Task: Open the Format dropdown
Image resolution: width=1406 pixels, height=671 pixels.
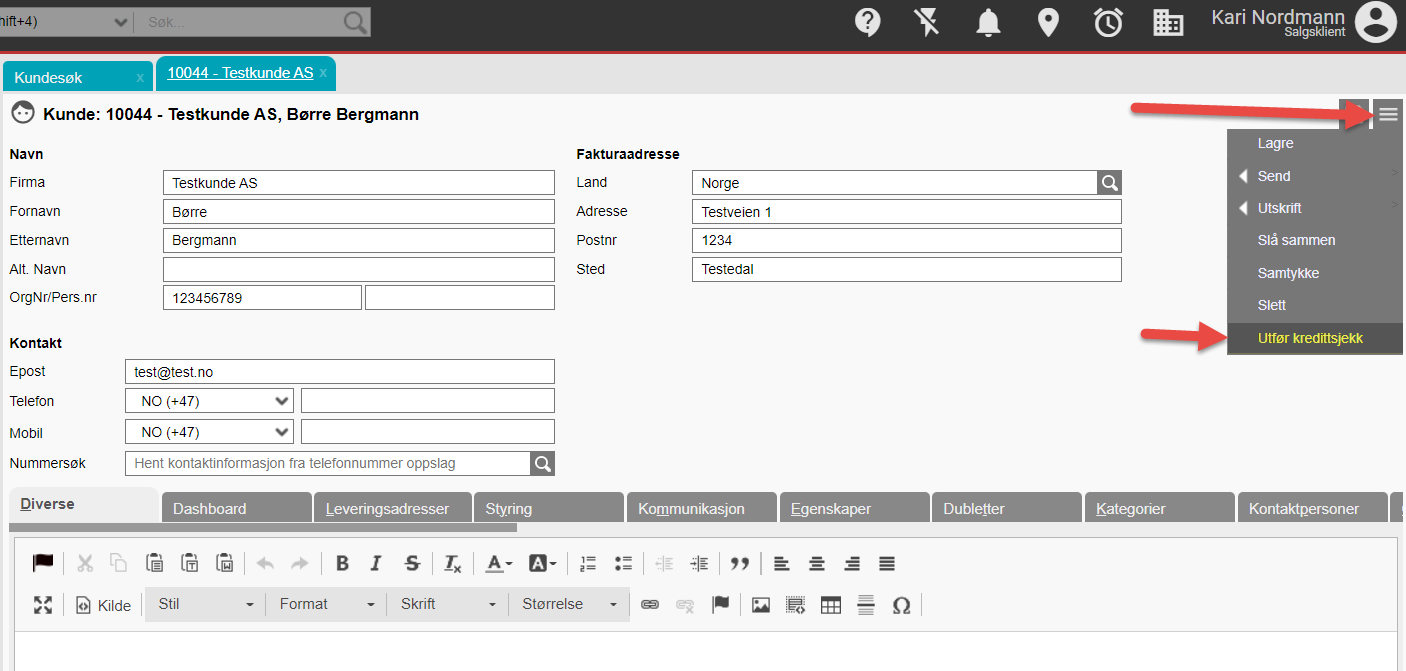Action: (326, 604)
